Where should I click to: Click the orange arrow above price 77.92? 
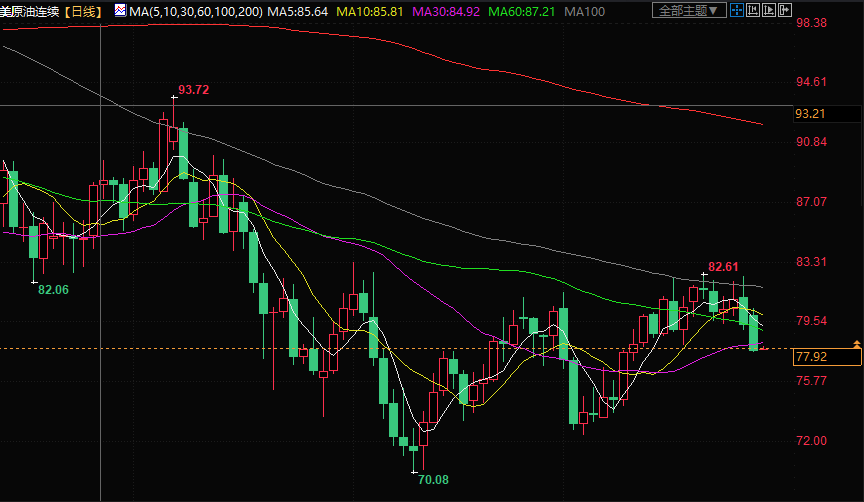(x=856, y=344)
